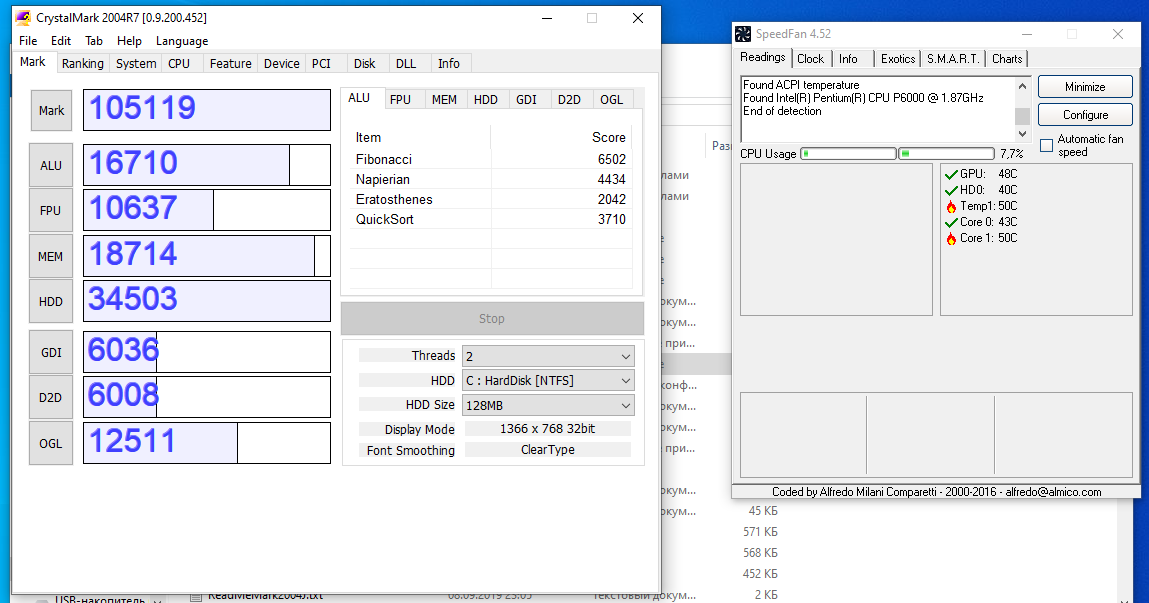The image size is (1149, 603).
Task: Click the Eratosthenes row in score table
Action: tap(491, 200)
